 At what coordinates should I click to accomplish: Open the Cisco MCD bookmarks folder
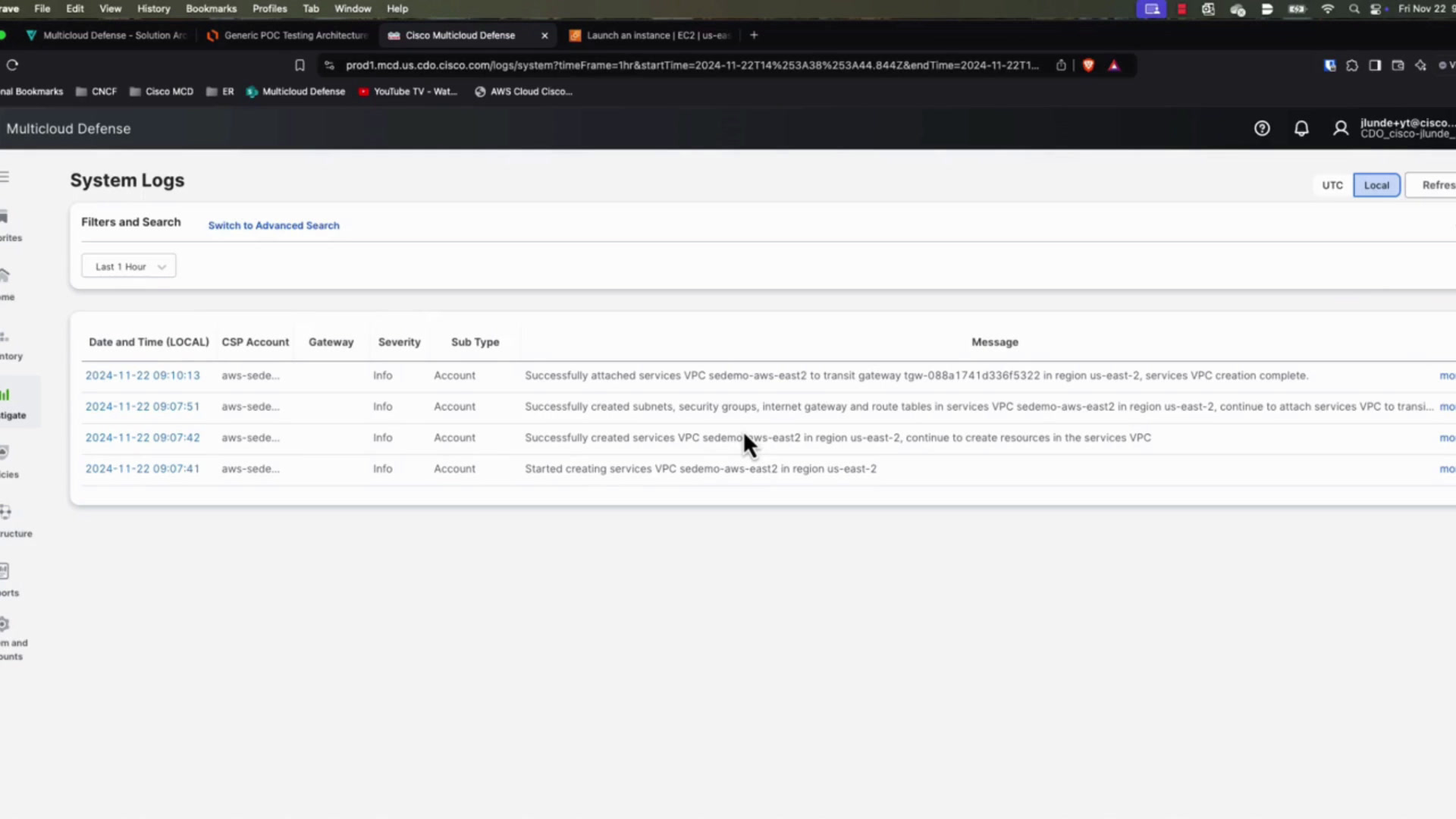point(162,91)
